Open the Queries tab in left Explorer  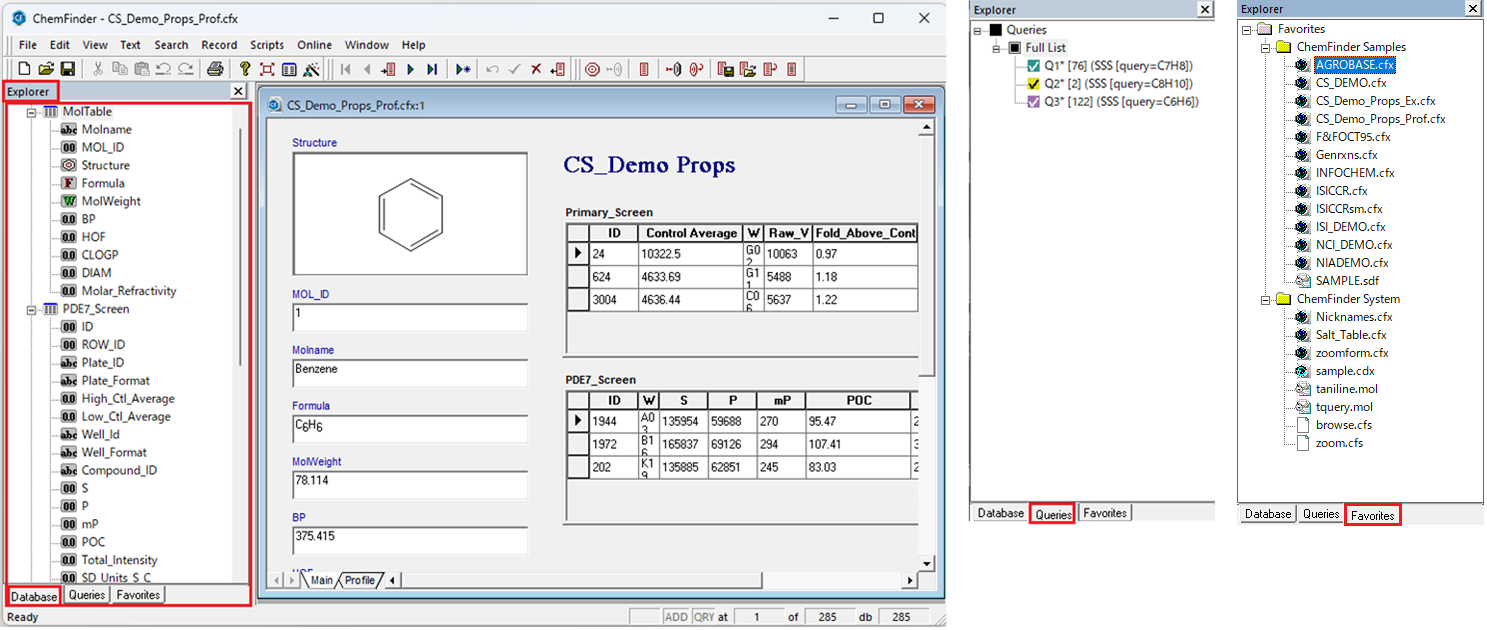pyautogui.click(x=87, y=595)
